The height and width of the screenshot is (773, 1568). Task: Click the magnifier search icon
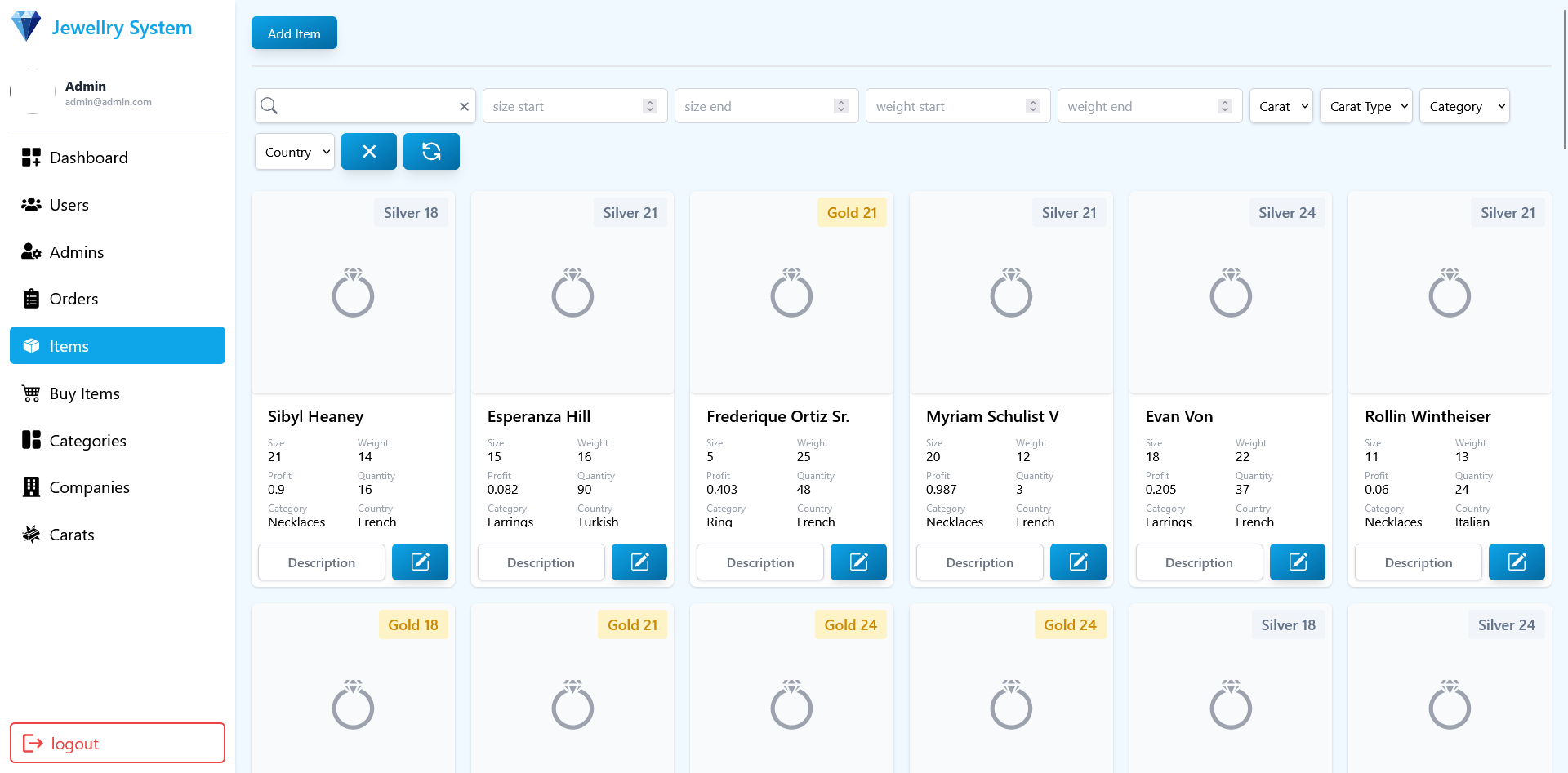click(x=269, y=106)
